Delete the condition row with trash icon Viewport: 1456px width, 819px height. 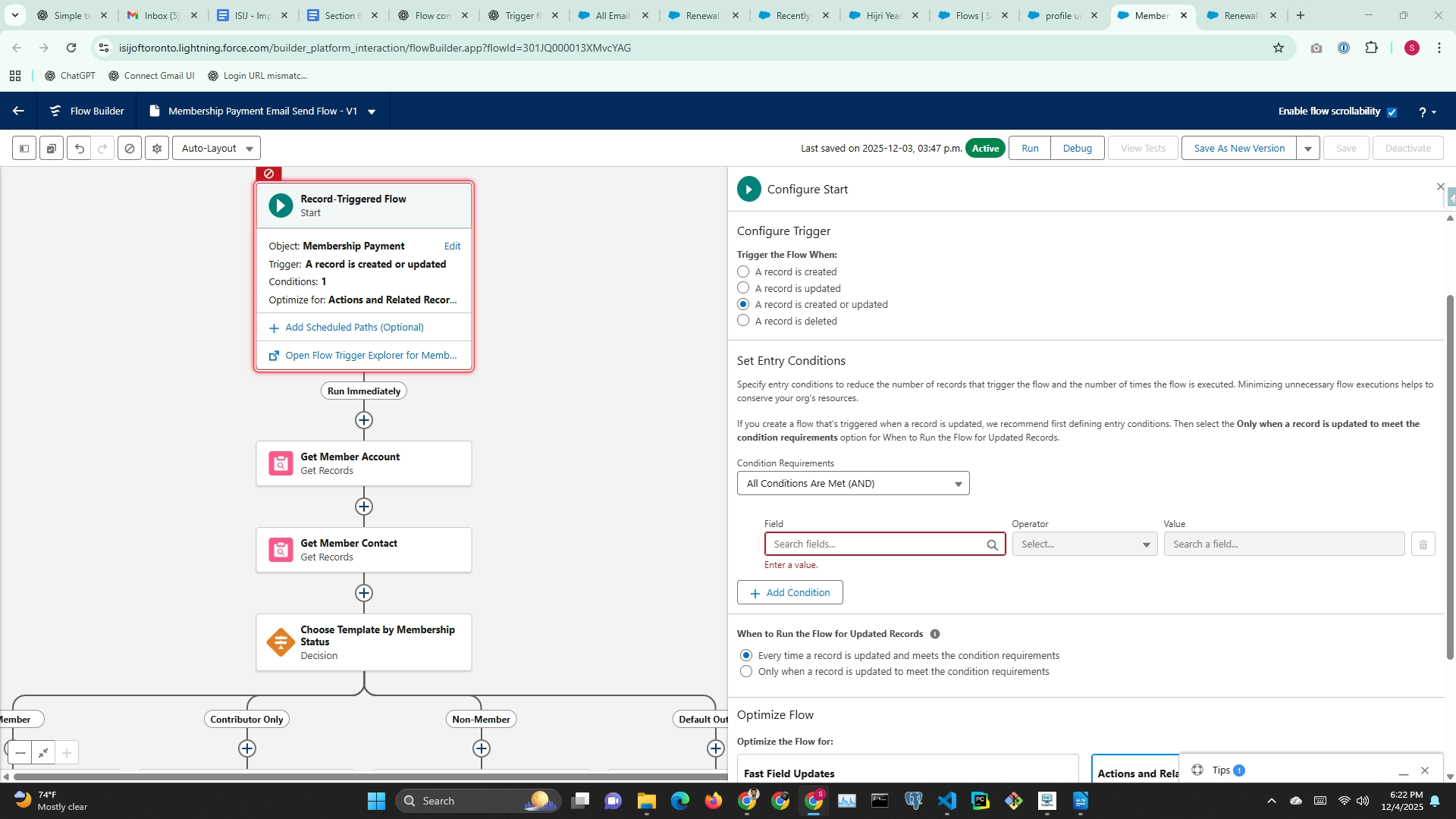[x=1423, y=544]
